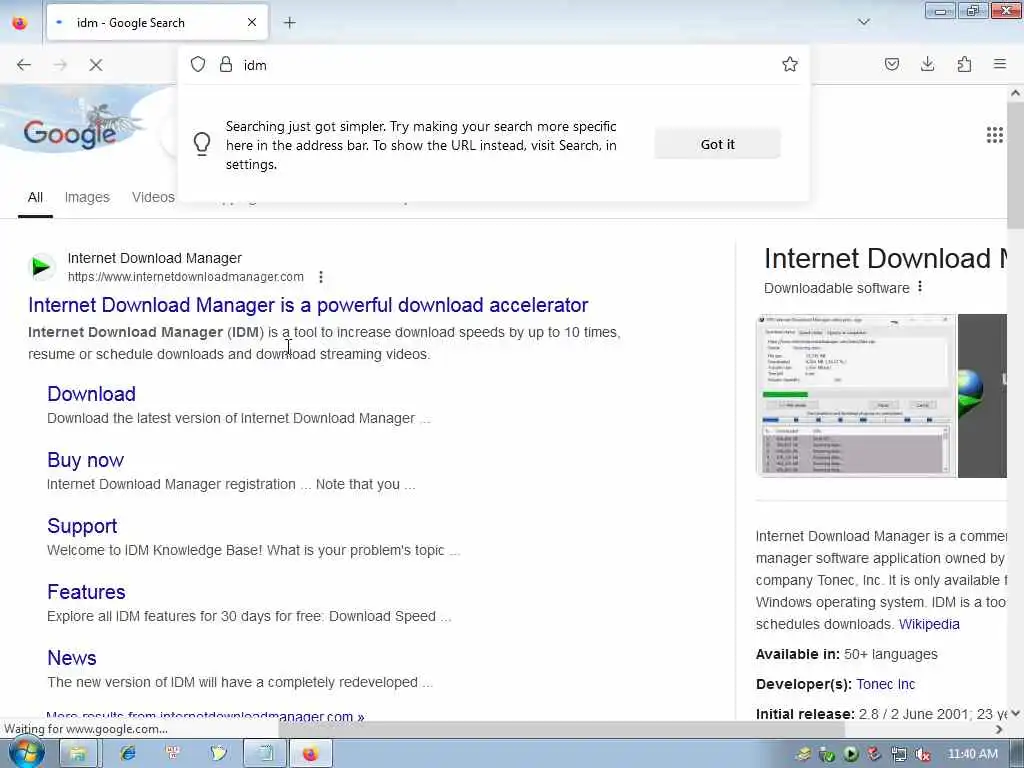The height and width of the screenshot is (768, 1024).
Task: Open the Download sitelink
Action: (x=91, y=394)
